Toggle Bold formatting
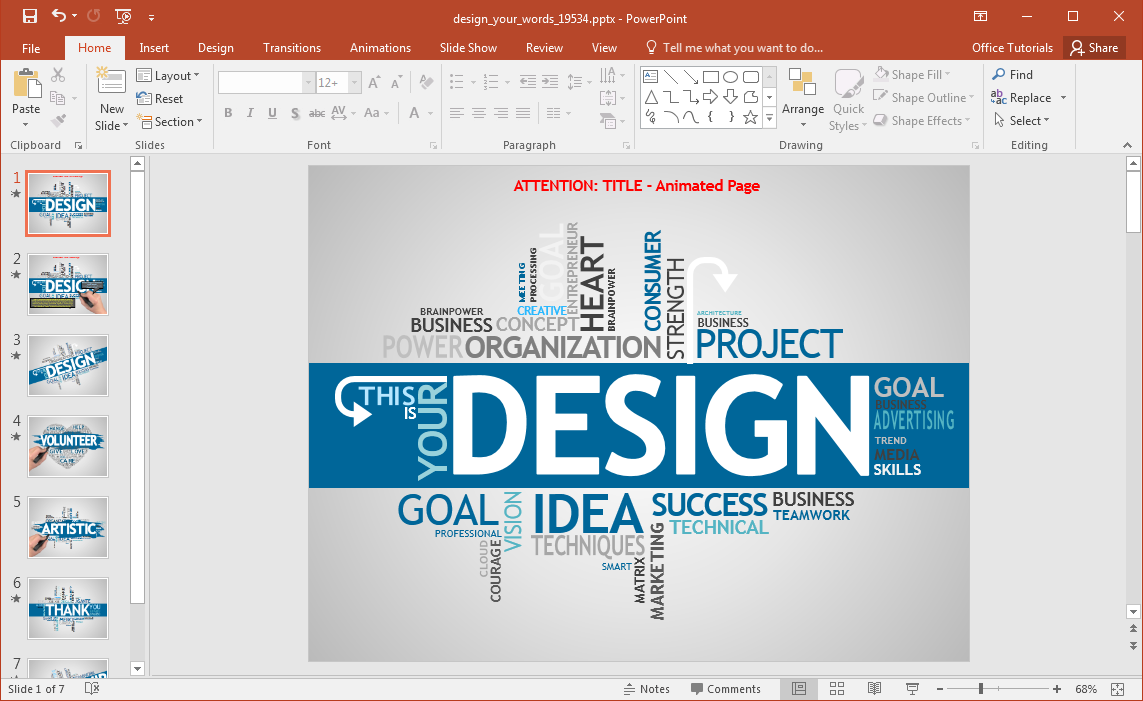Viewport: 1143px width, 701px height. coord(227,113)
